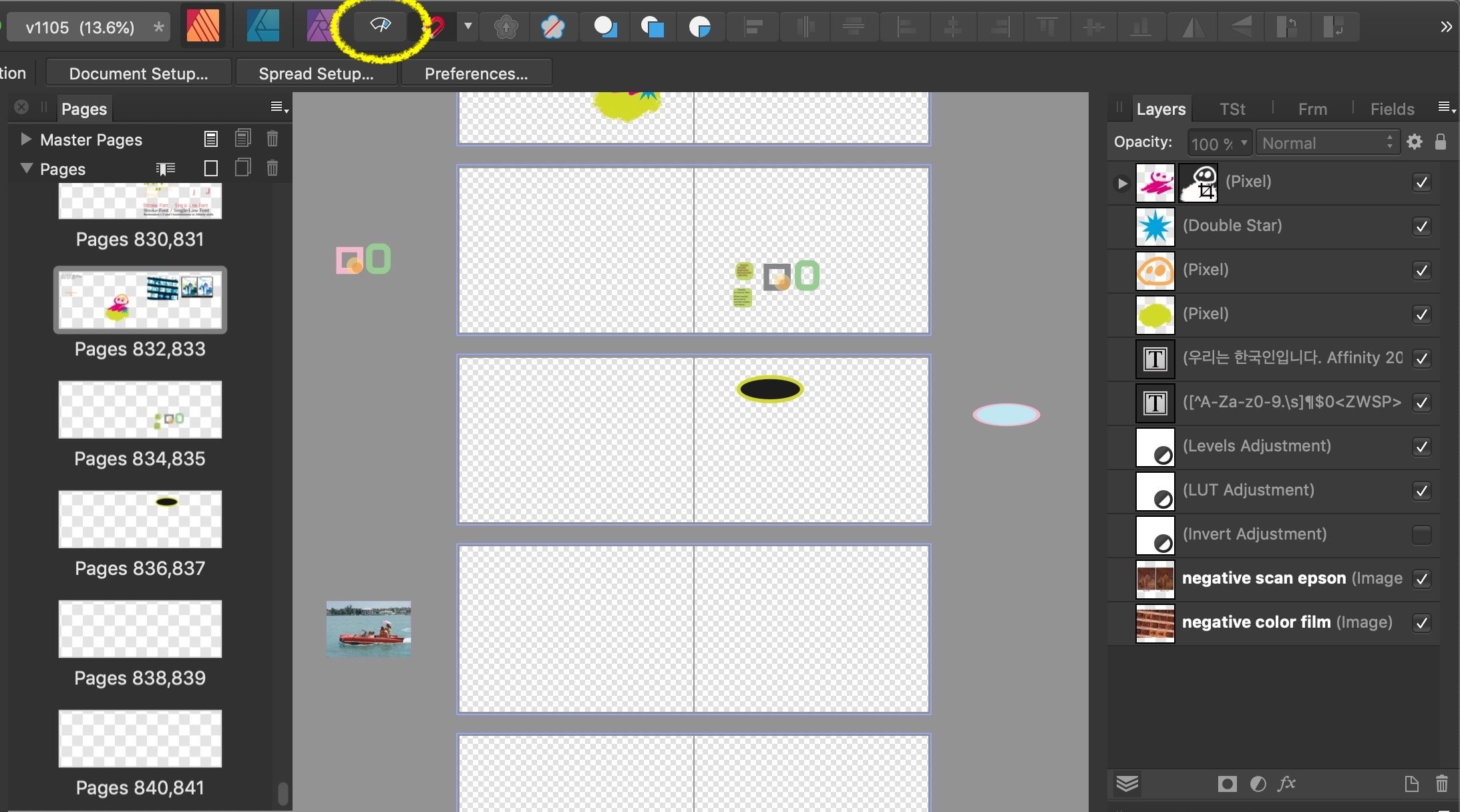
Task: Open layer effects fx in Layers panel
Action: [x=1286, y=783]
